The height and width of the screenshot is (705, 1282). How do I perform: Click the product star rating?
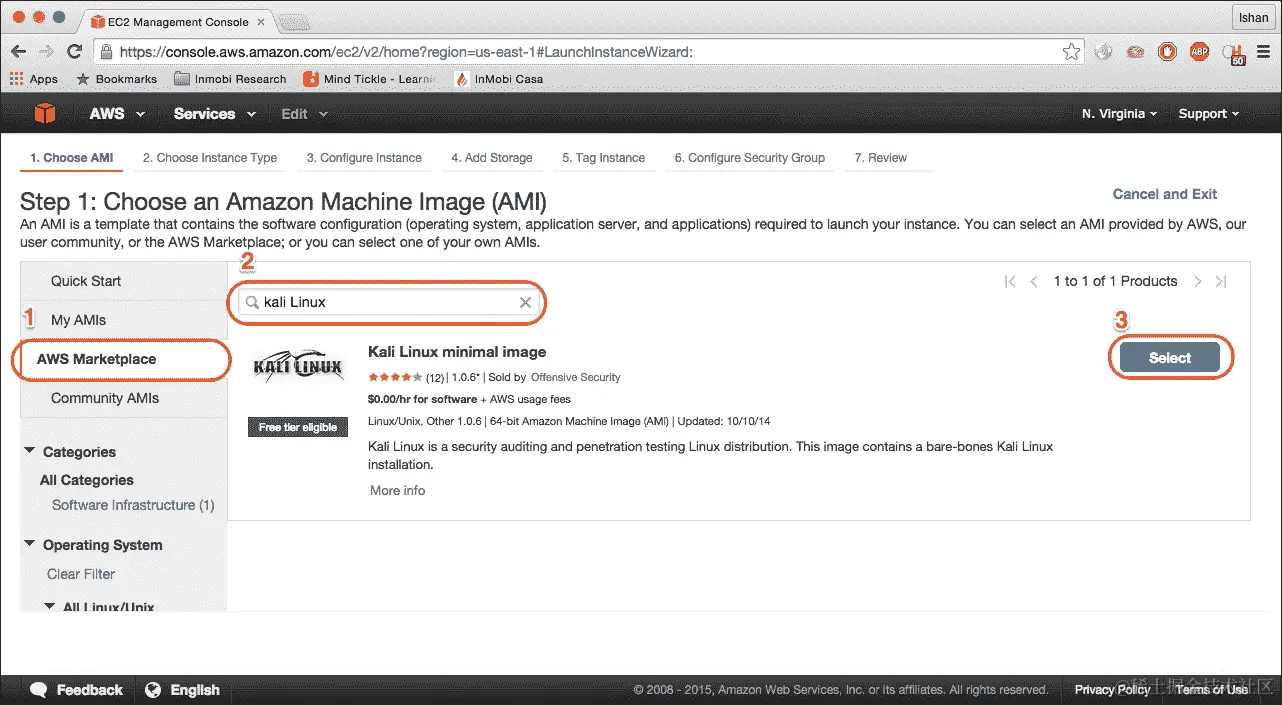(x=395, y=377)
